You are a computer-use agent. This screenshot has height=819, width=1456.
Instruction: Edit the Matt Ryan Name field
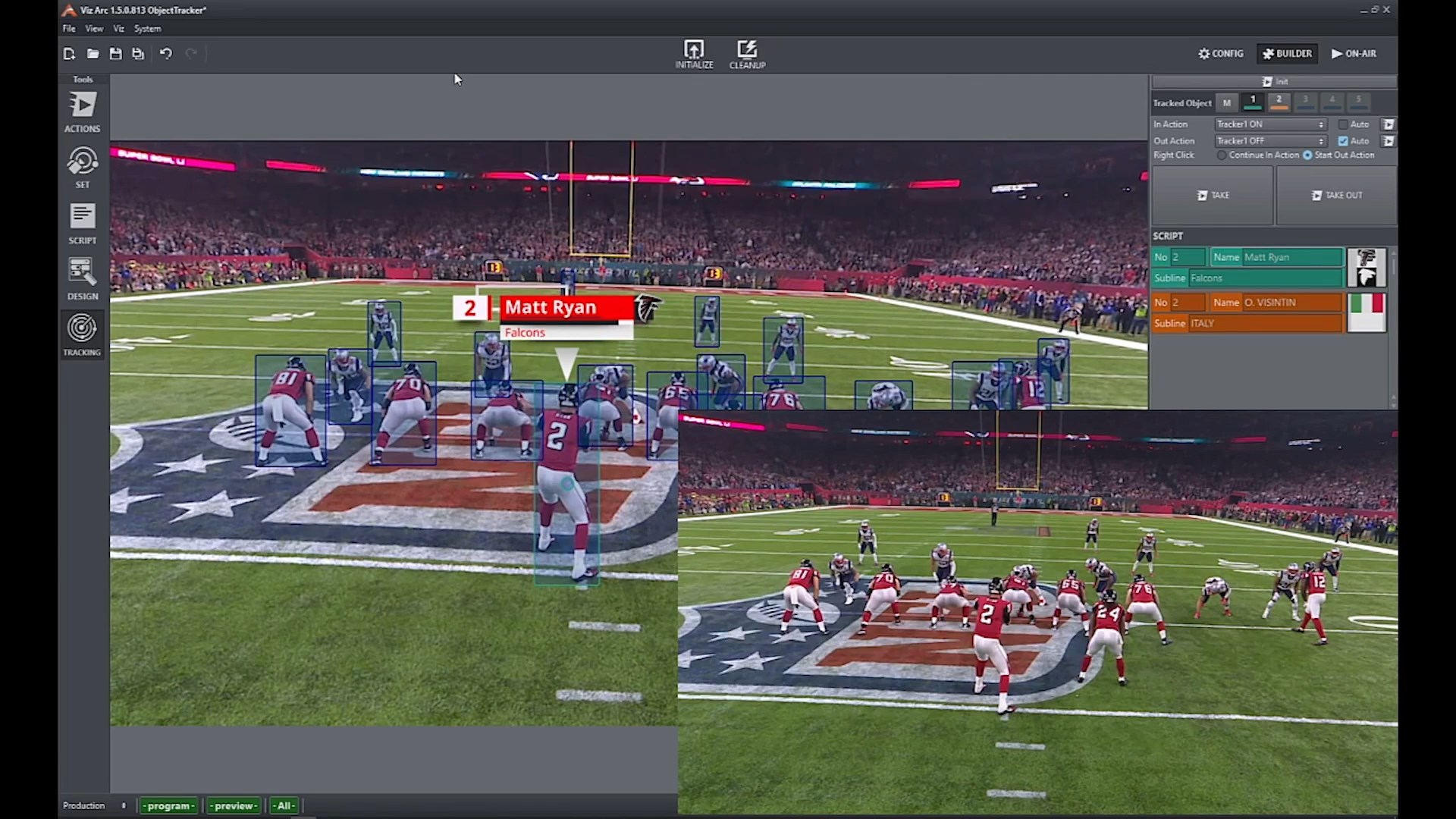(x=1292, y=257)
